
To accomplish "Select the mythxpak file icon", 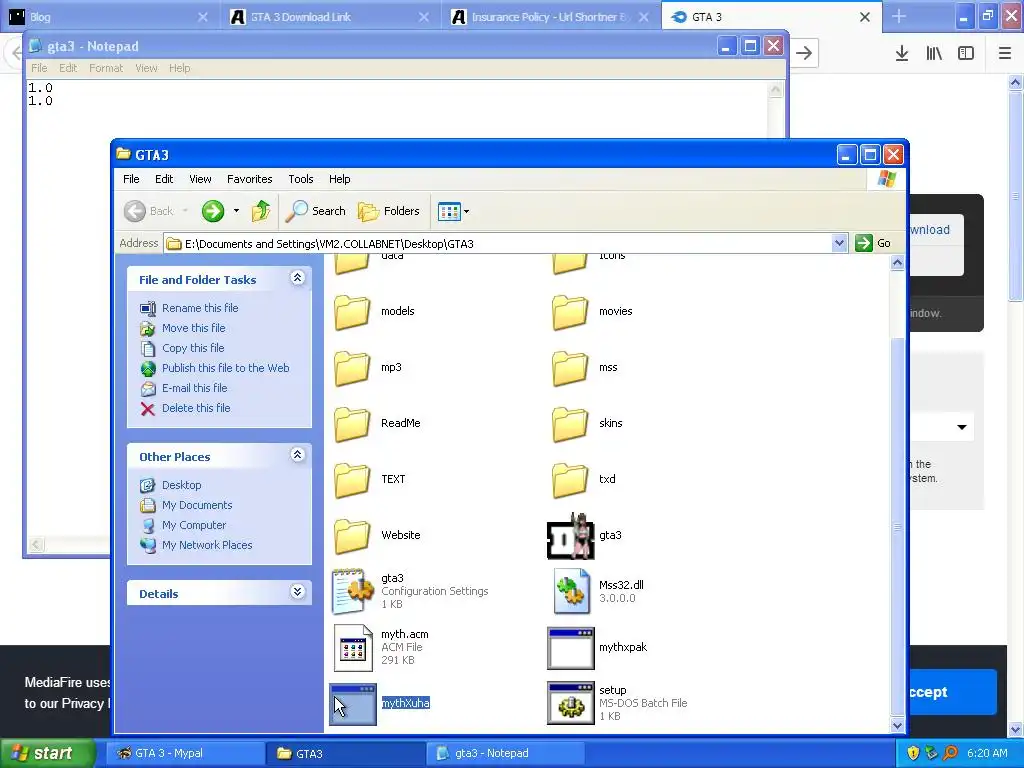I will pyautogui.click(x=571, y=648).
